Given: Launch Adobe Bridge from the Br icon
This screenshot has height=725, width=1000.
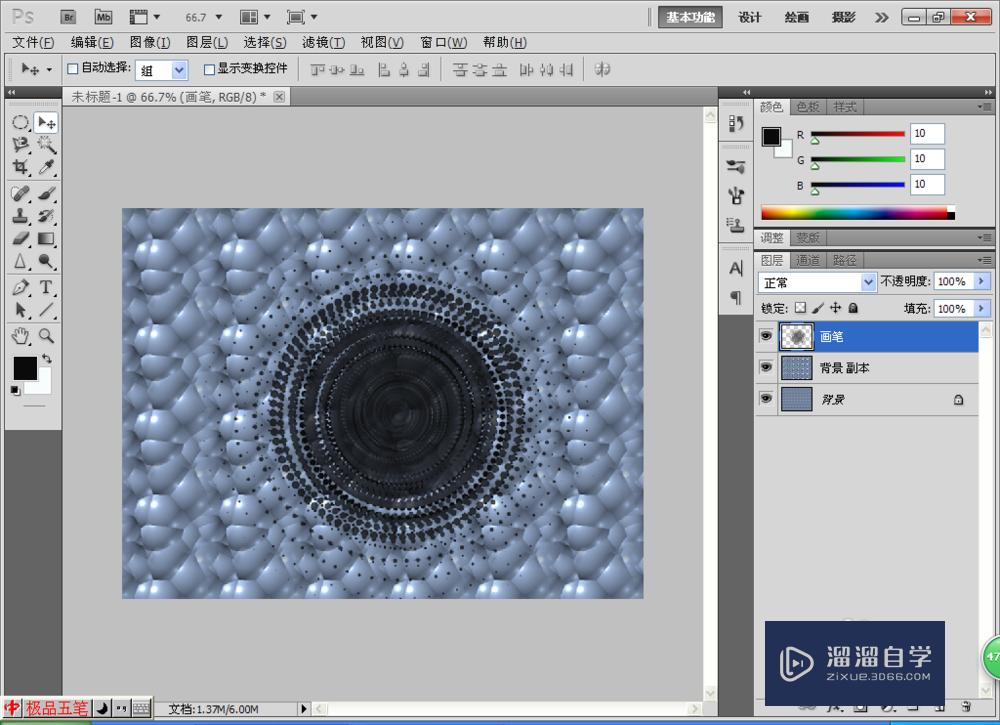Looking at the screenshot, I should click(68, 17).
